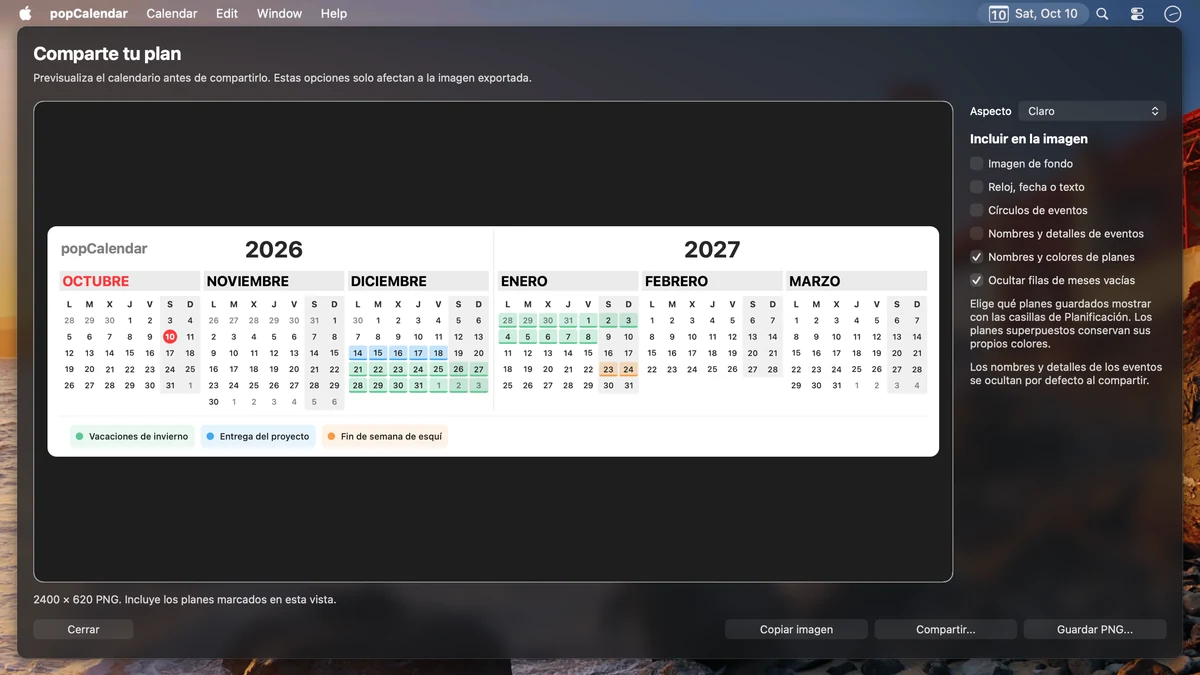This screenshot has width=1200, height=675.
Task: Enable the Imagen de fondo checkbox
Action: (x=977, y=163)
